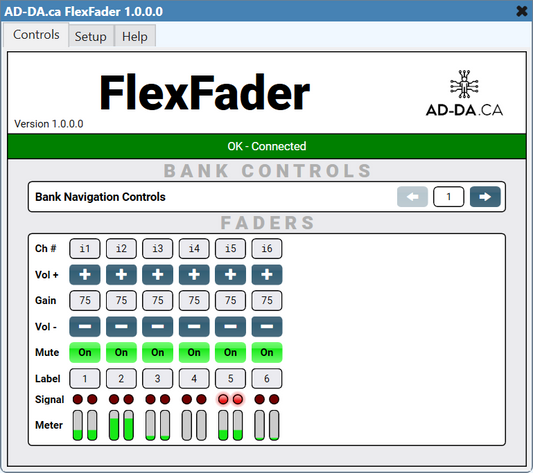Click channel number box i5
Viewport: 533px width, 473px height.
click(230, 249)
